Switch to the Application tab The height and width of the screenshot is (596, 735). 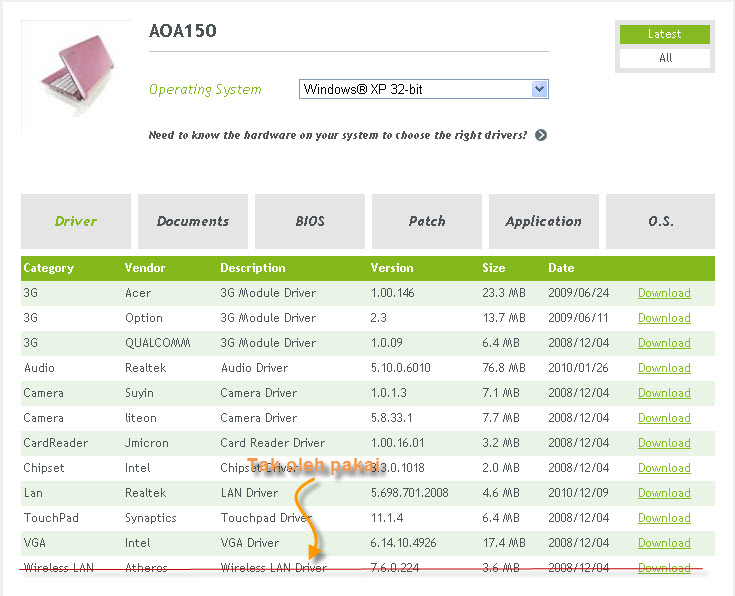tap(544, 221)
